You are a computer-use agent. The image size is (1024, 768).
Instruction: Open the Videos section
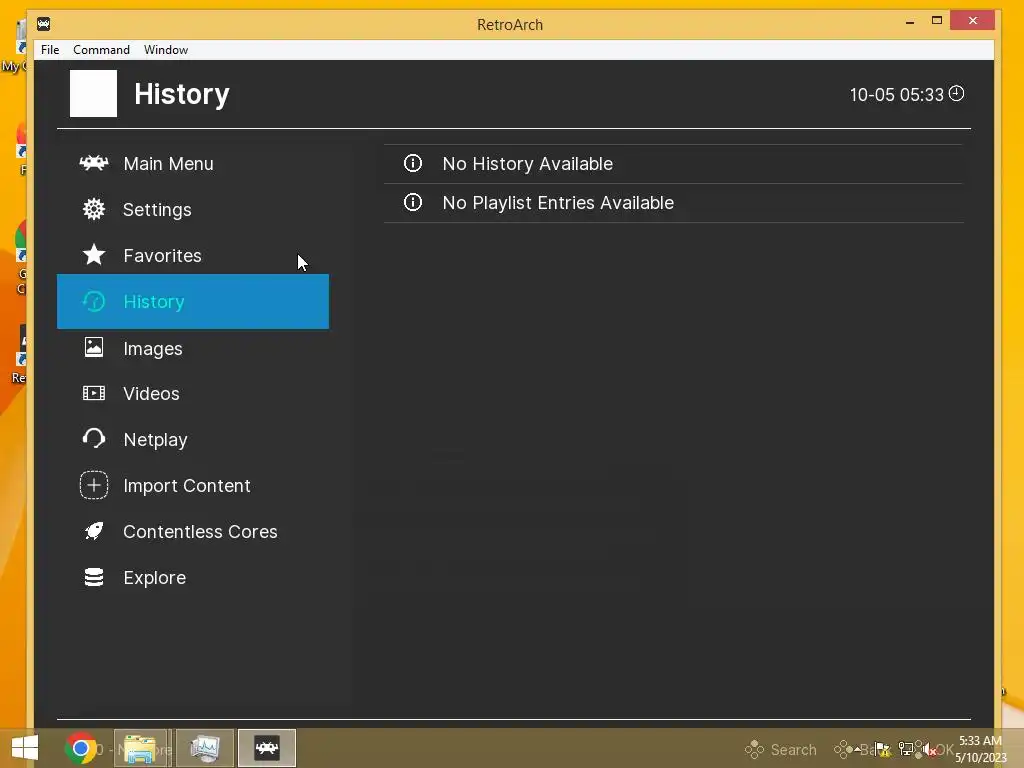tap(152, 394)
